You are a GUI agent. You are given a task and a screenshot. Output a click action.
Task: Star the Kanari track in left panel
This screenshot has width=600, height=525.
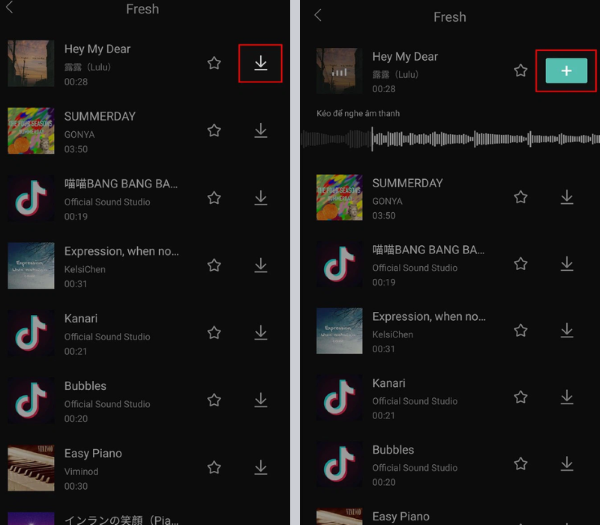214,333
